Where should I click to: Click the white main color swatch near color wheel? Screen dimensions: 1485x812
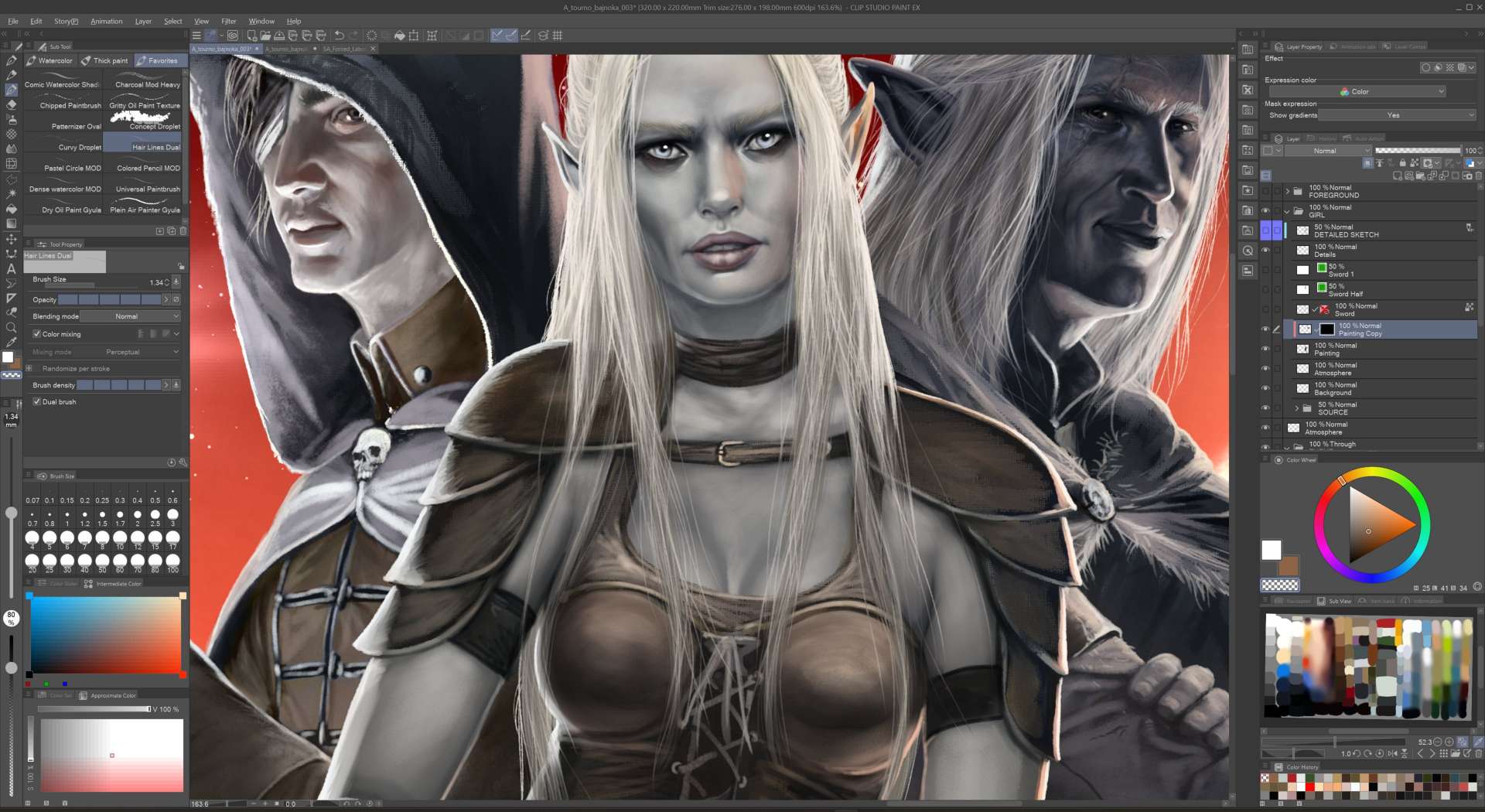tap(1271, 550)
